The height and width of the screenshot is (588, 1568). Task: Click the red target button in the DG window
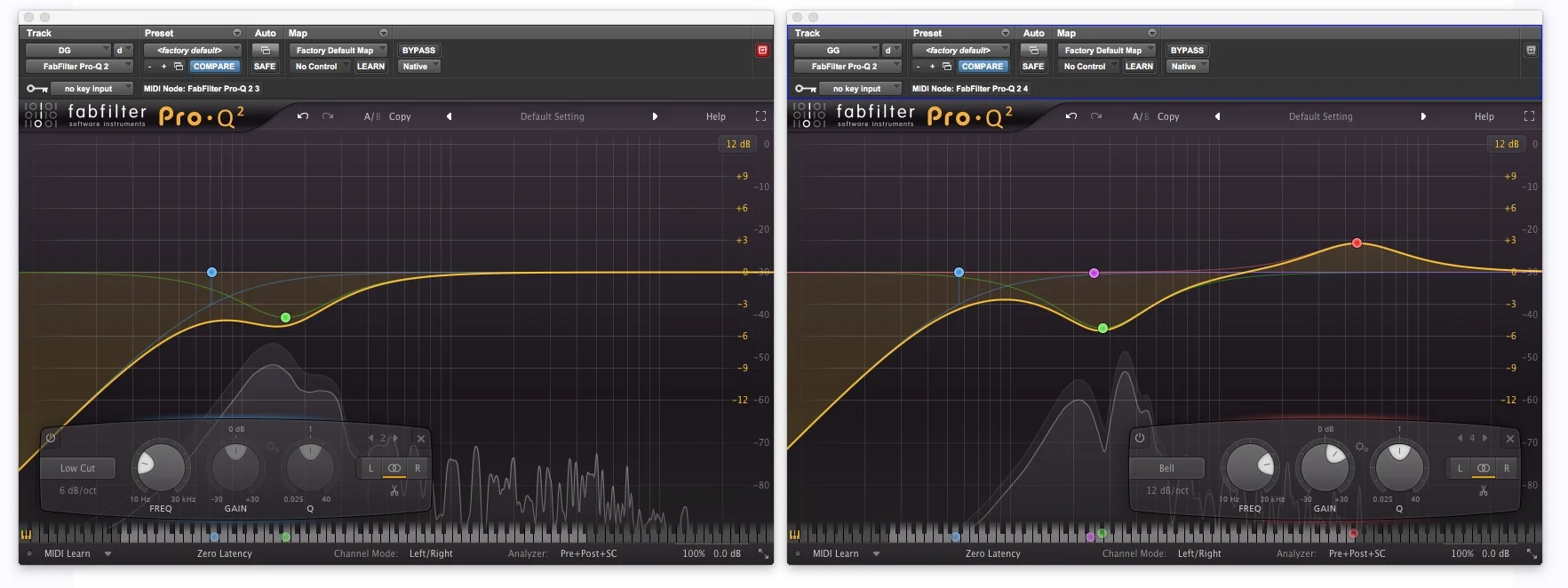point(762,51)
